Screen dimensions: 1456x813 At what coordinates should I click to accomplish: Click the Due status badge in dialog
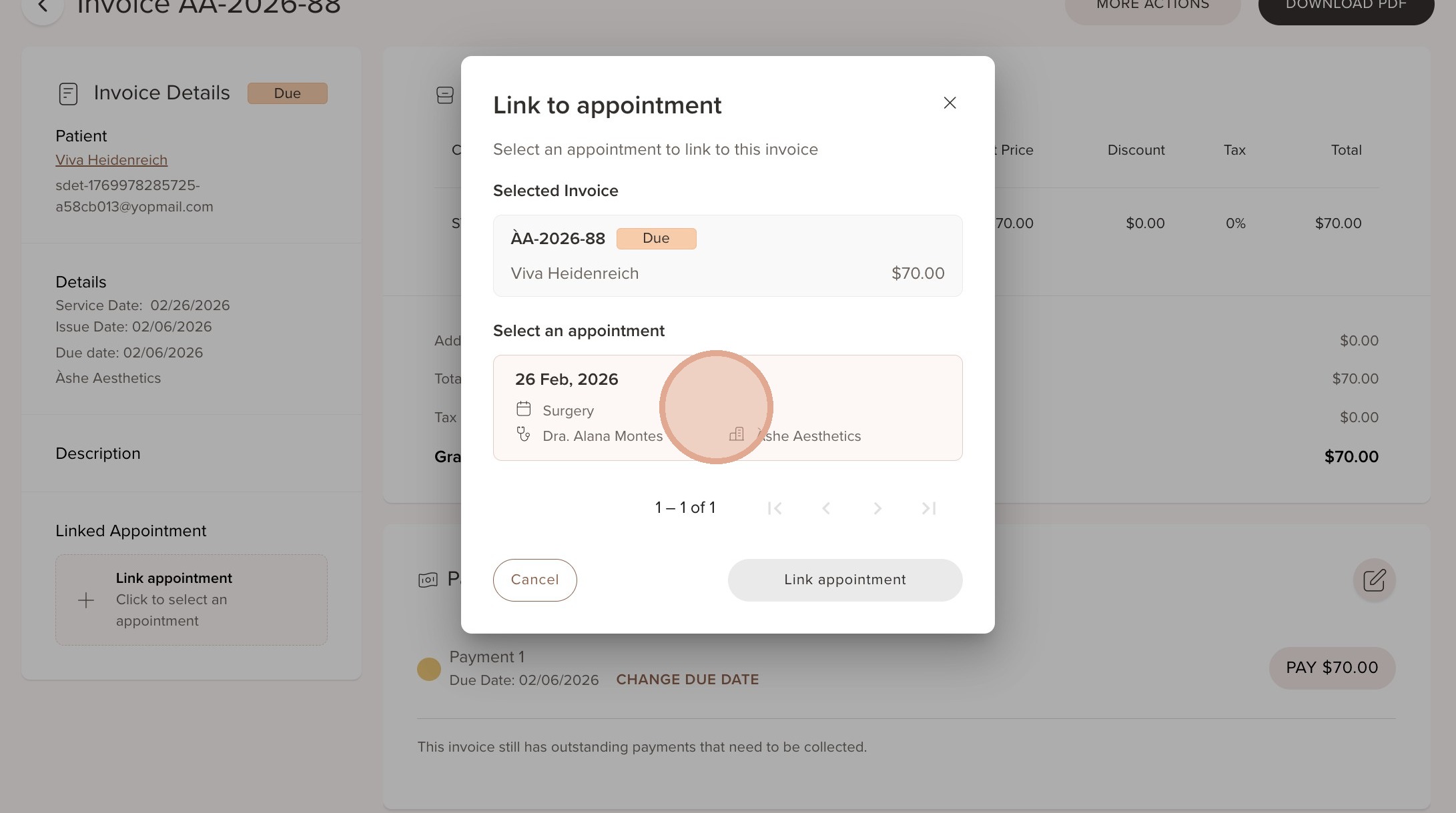pyautogui.click(x=656, y=239)
